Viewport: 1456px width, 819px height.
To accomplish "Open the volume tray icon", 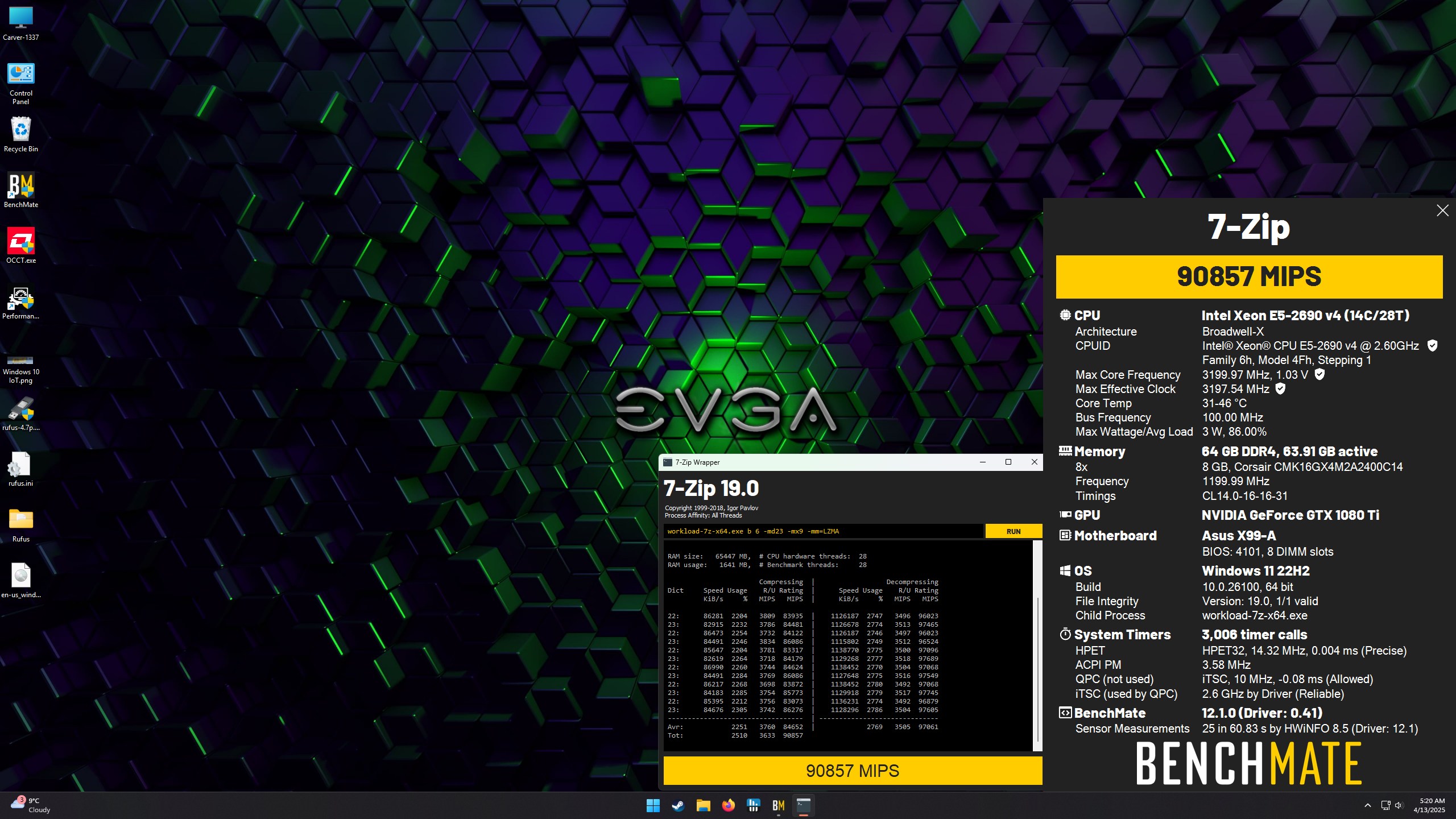I will (x=1400, y=805).
